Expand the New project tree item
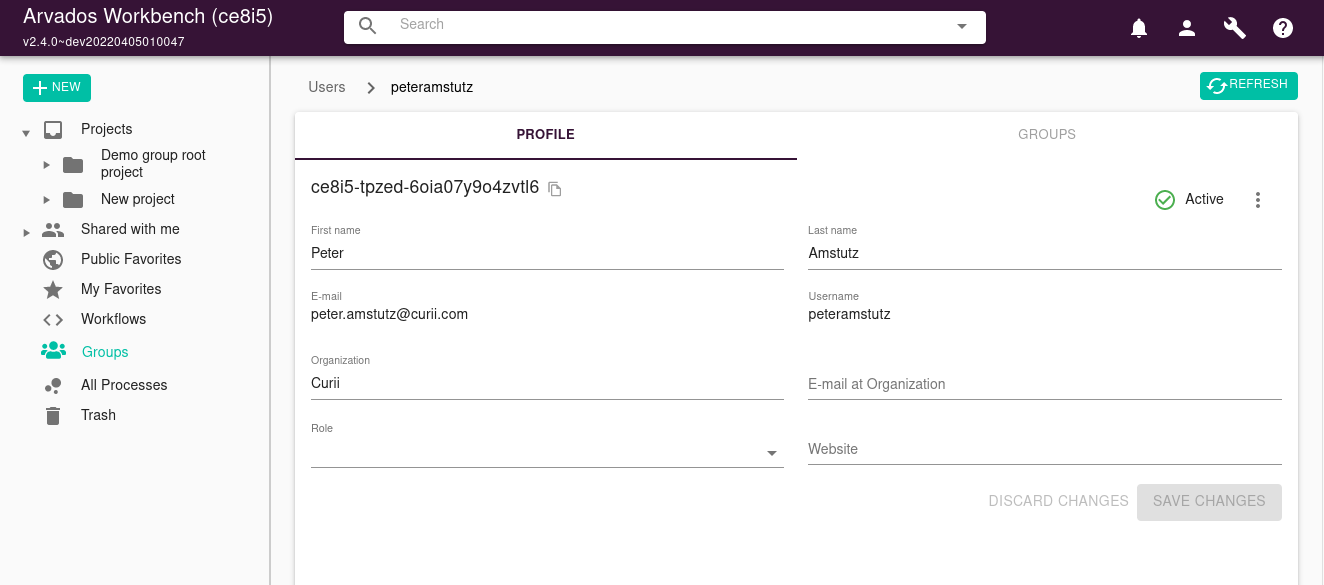This screenshot has height=585, width=1324. [46, 200]
